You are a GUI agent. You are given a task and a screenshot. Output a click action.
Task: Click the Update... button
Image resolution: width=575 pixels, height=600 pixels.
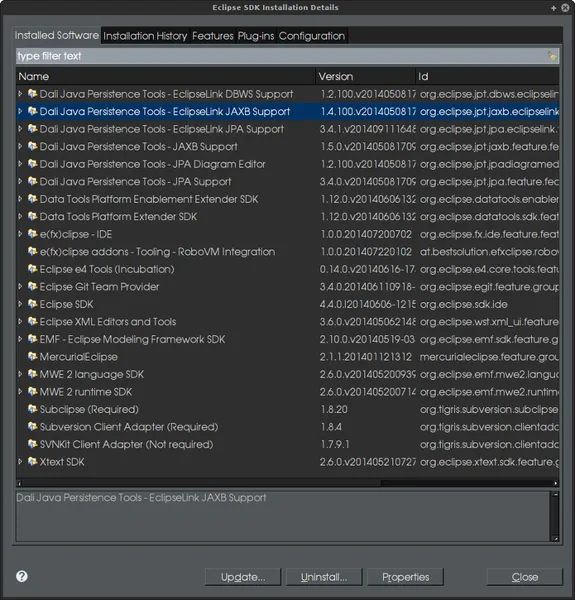tap(243, 577)
